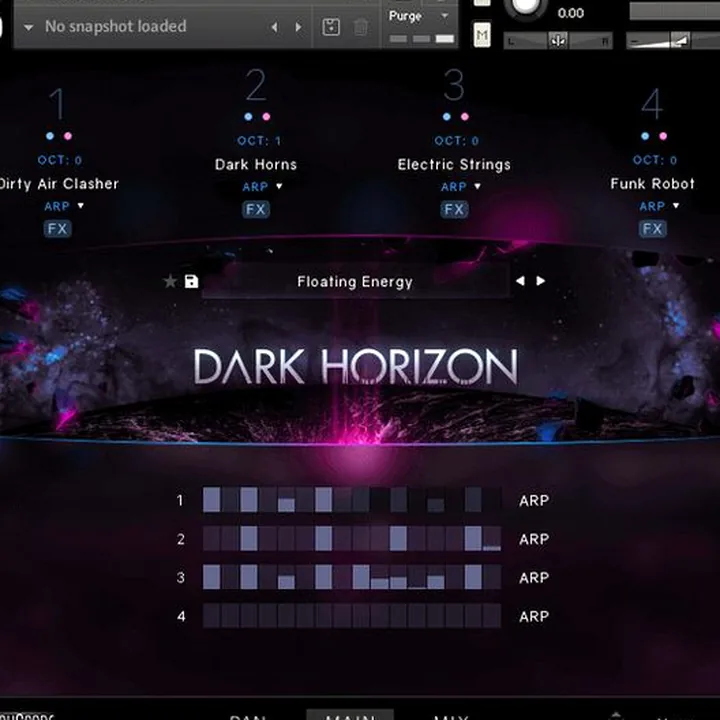Toggle pink dot of layer 2
The width and height of the screenshot is (720, 720).
point(266,117)
